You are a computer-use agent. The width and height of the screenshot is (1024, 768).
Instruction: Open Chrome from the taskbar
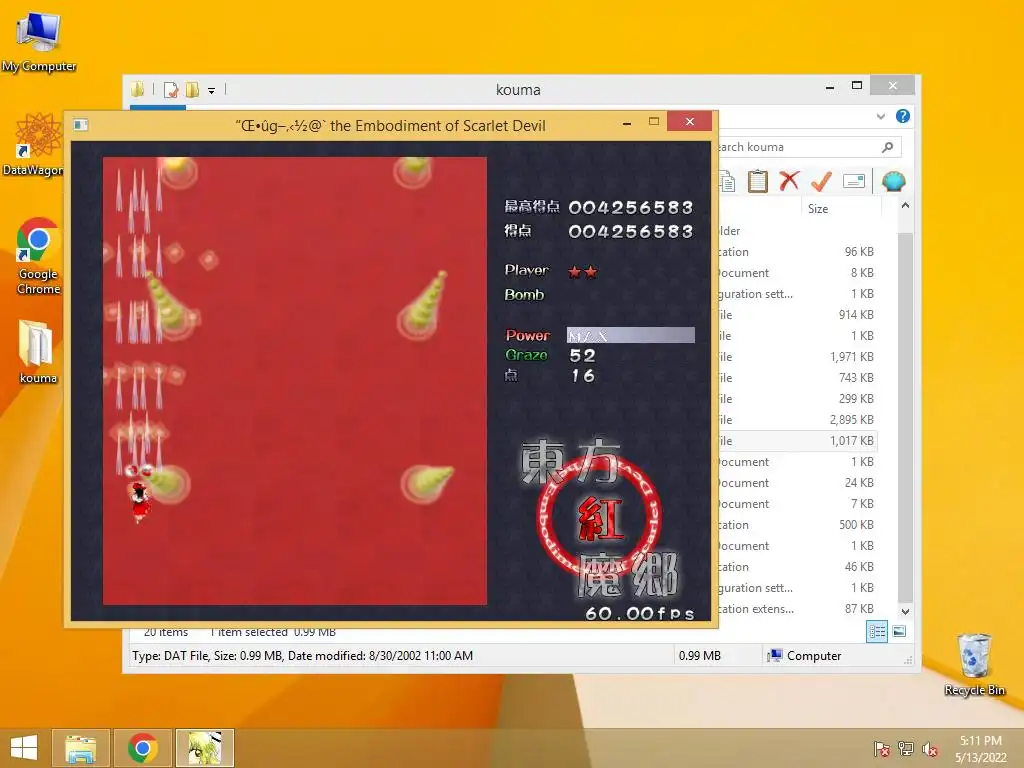click(142, 748)
